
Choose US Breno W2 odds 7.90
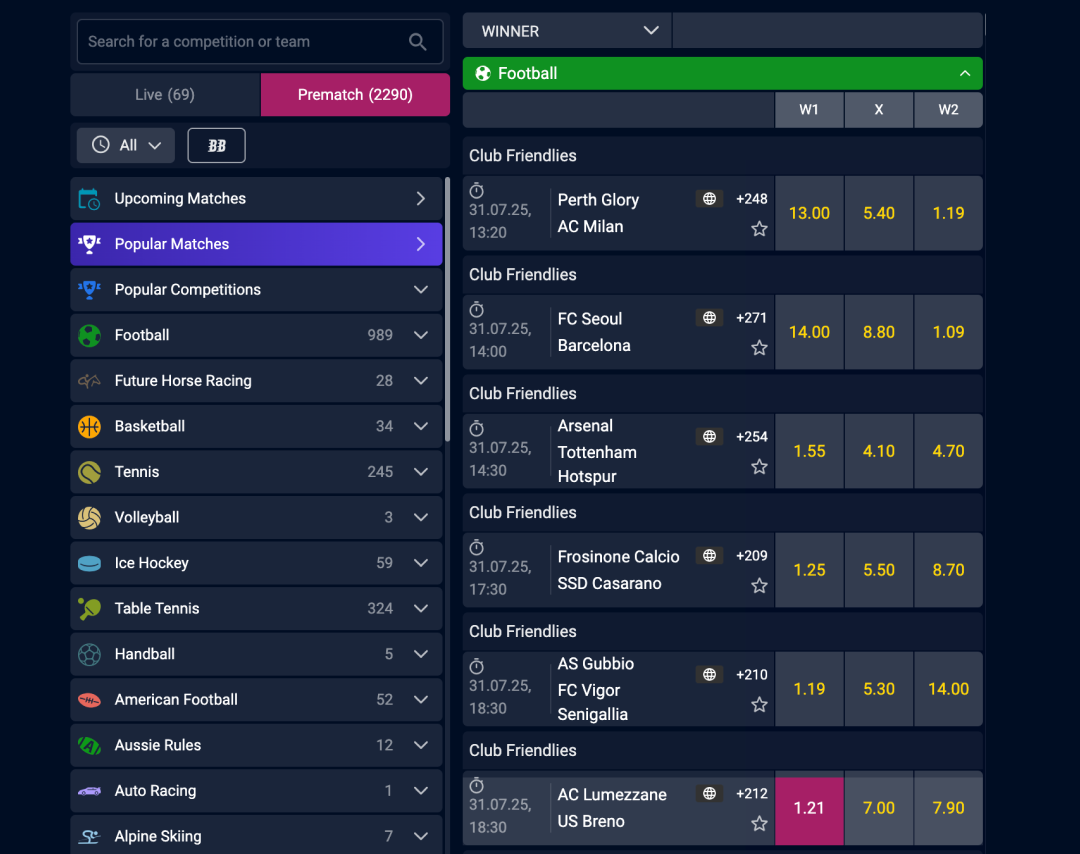click(948, 809)
